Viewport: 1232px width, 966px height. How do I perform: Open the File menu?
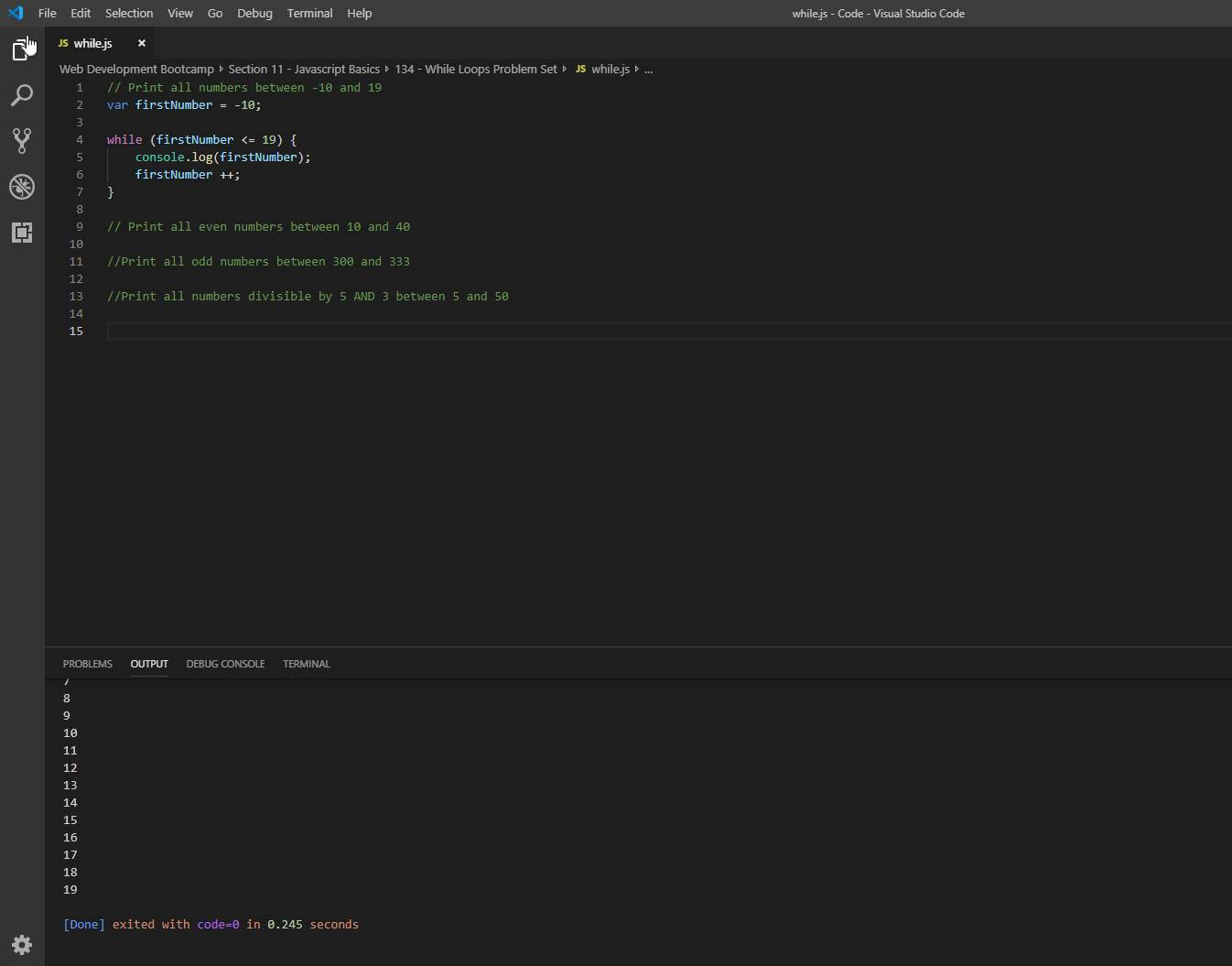(48, 13)
